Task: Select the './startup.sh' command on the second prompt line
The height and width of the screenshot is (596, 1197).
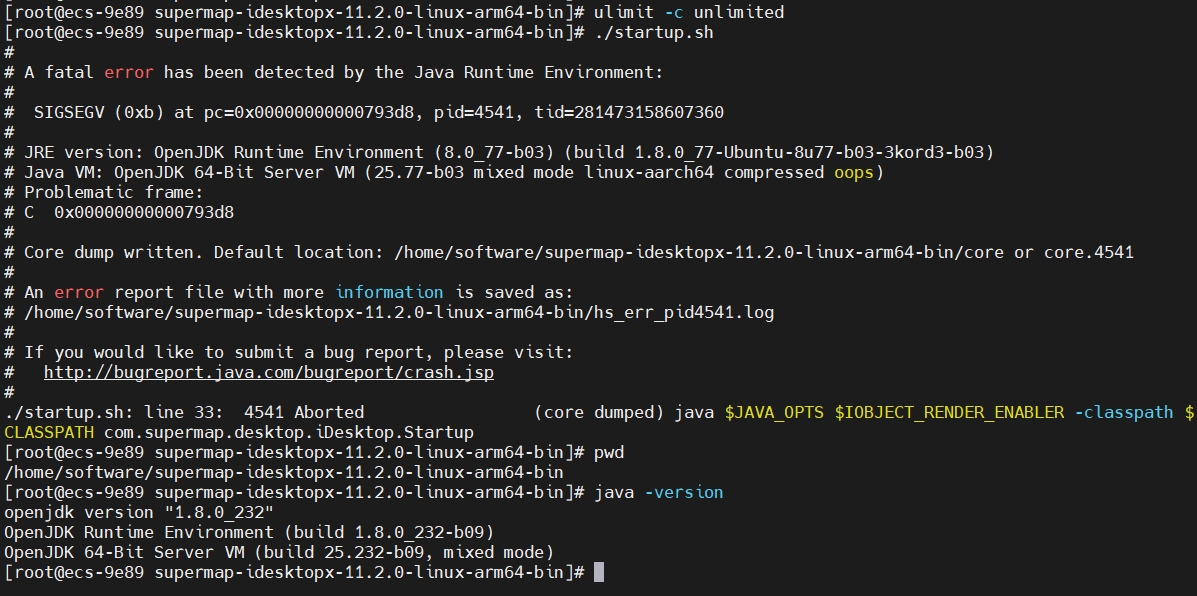Action: pyautogui.click(x=653, y=32)
